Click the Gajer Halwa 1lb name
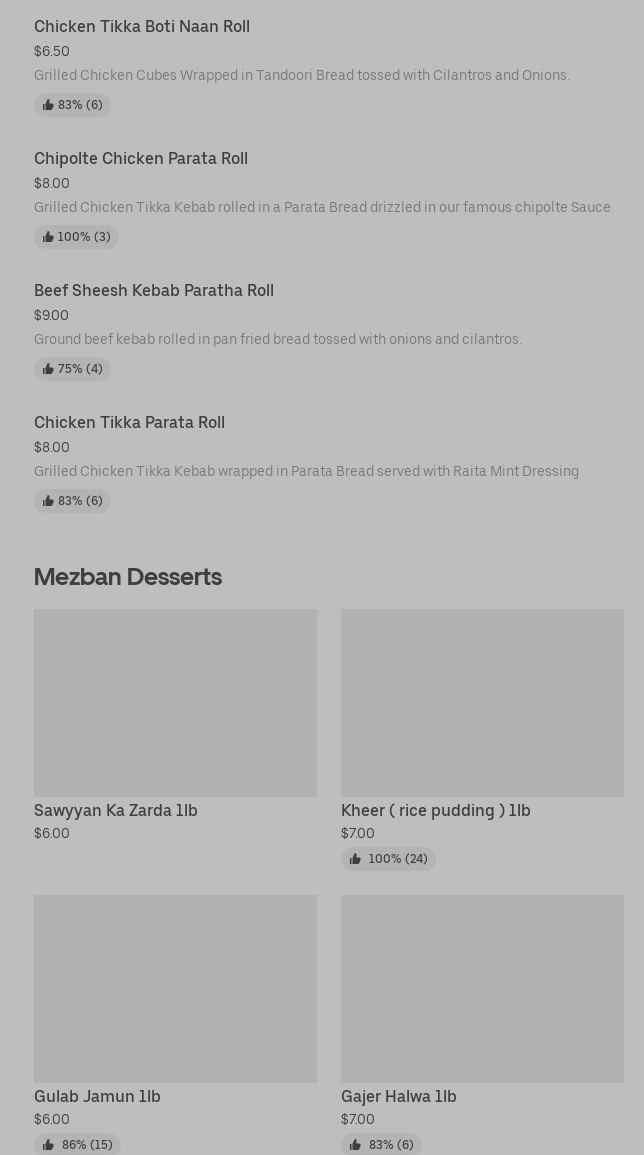Screen dimensions: 644x1155 coord(399,1097)
